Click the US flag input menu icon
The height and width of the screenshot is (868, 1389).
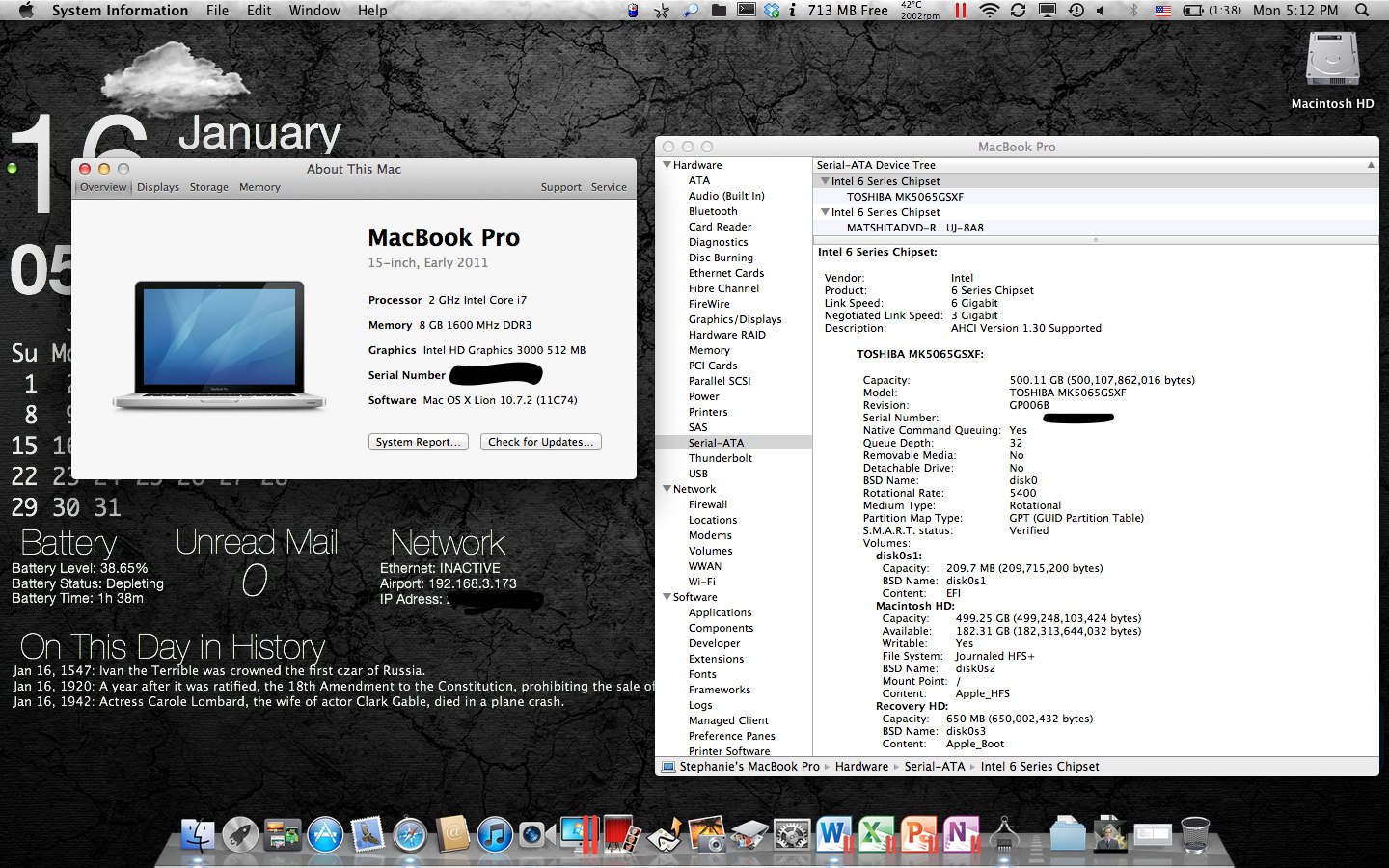coord(1163,11)
